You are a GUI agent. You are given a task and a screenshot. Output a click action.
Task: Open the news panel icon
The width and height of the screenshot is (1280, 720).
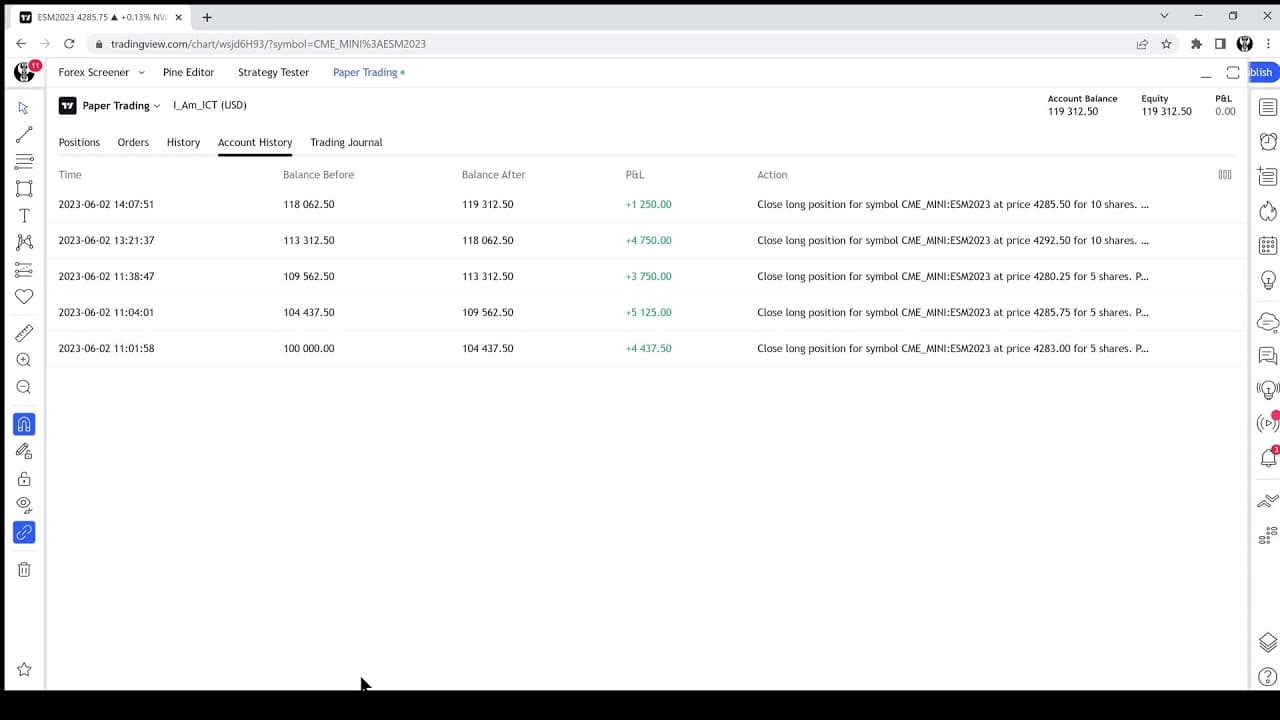[x=1268, y=176]
